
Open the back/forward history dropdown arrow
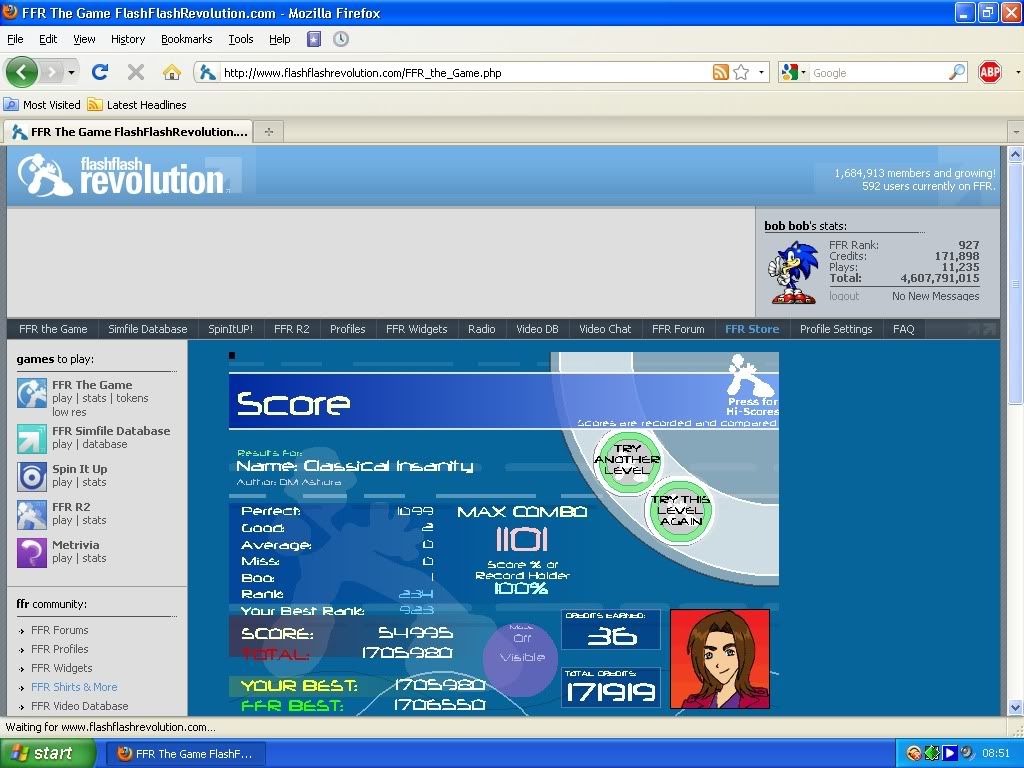pyautogui.click(x=71, y=72)
